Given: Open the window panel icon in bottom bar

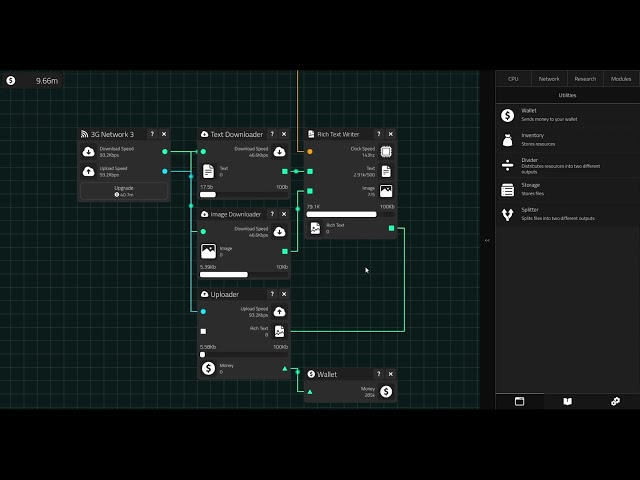Looking at the screenshot, I should [x=519, y=402].
